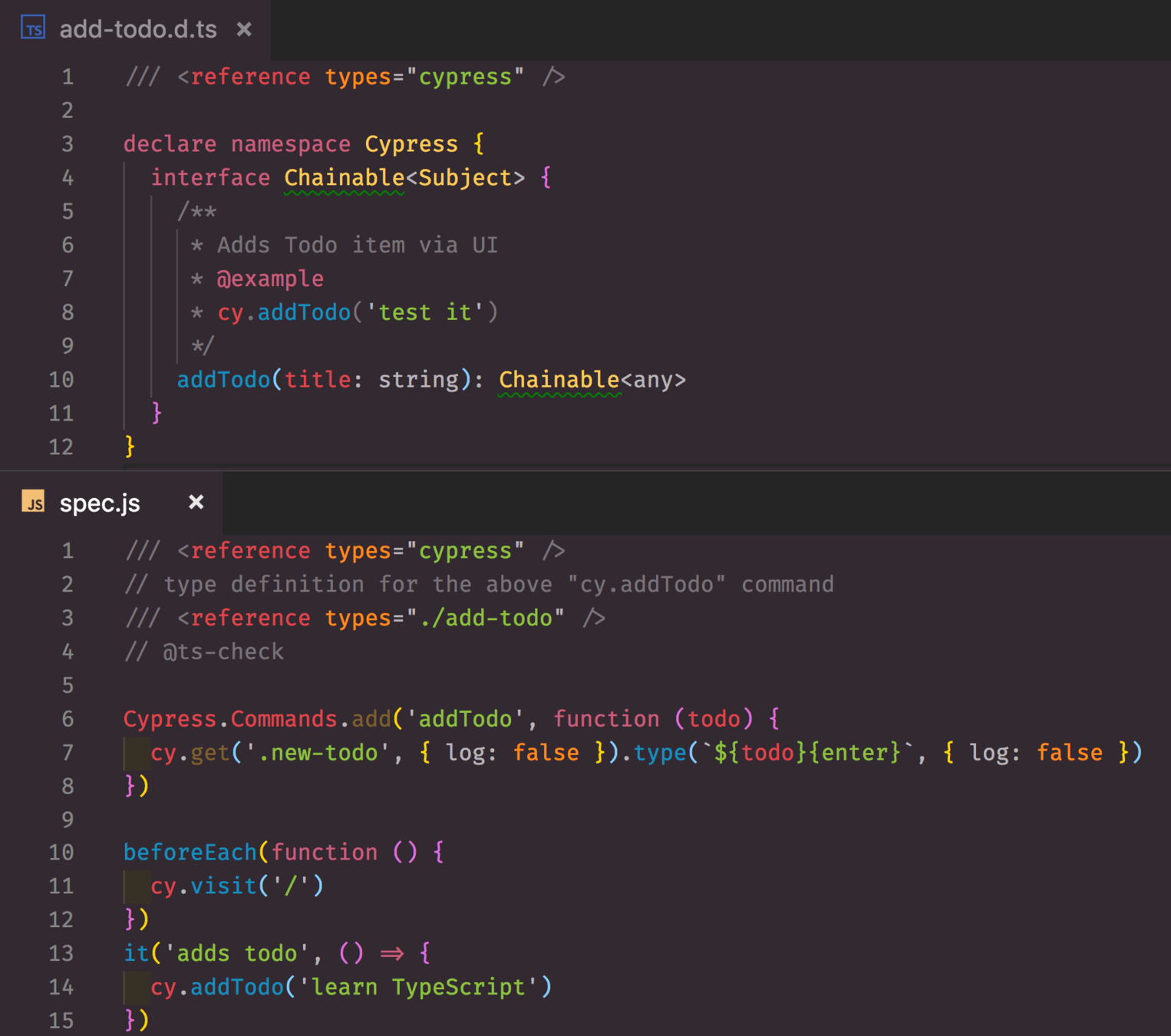Click the JS file icon on spec.js tab
Viewport: 1171px width, 1036px height.
pyautogui.click(x=33, y=502)
